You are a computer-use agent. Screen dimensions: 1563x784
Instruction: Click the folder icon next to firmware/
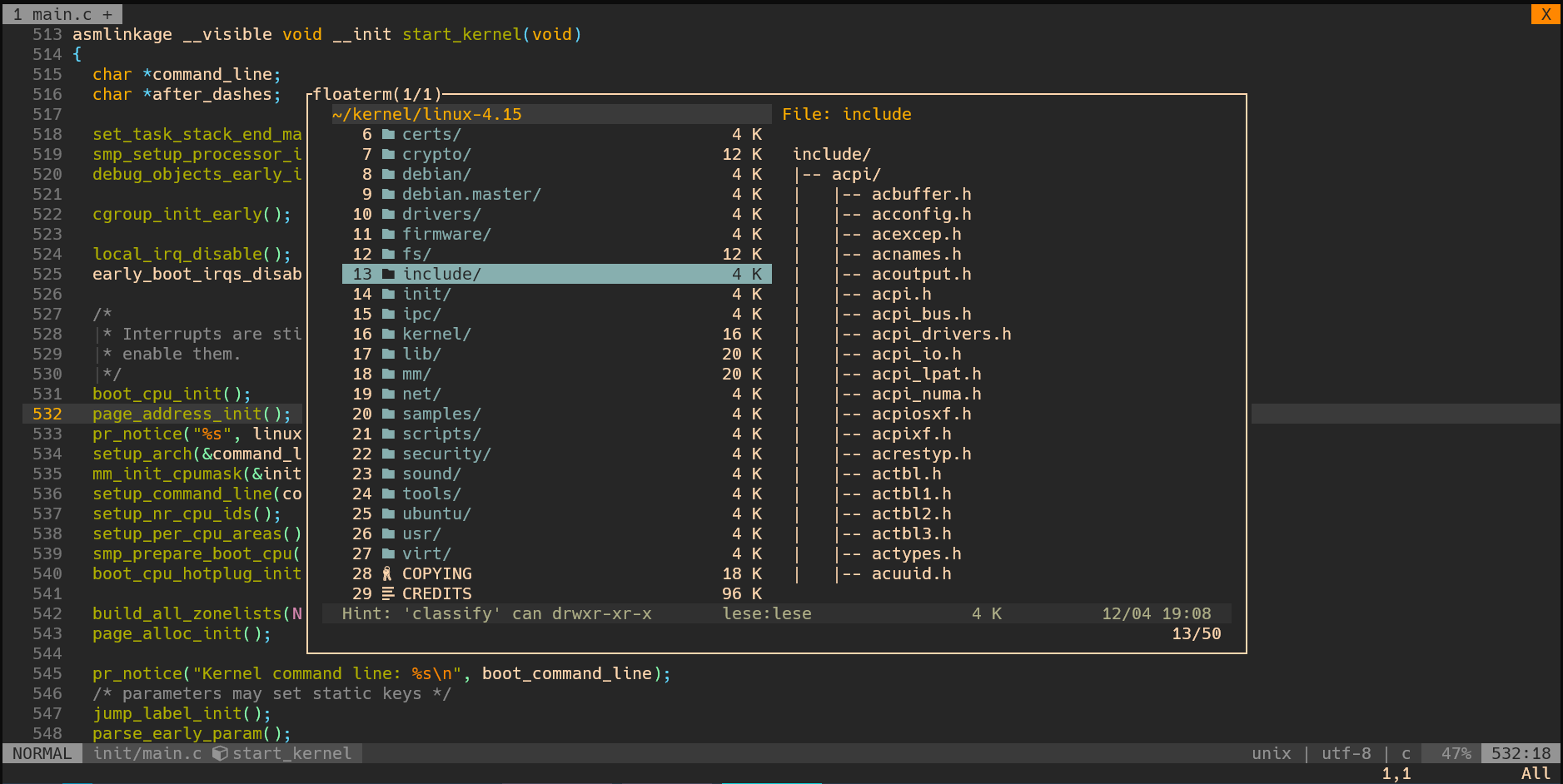coord(388,234)
